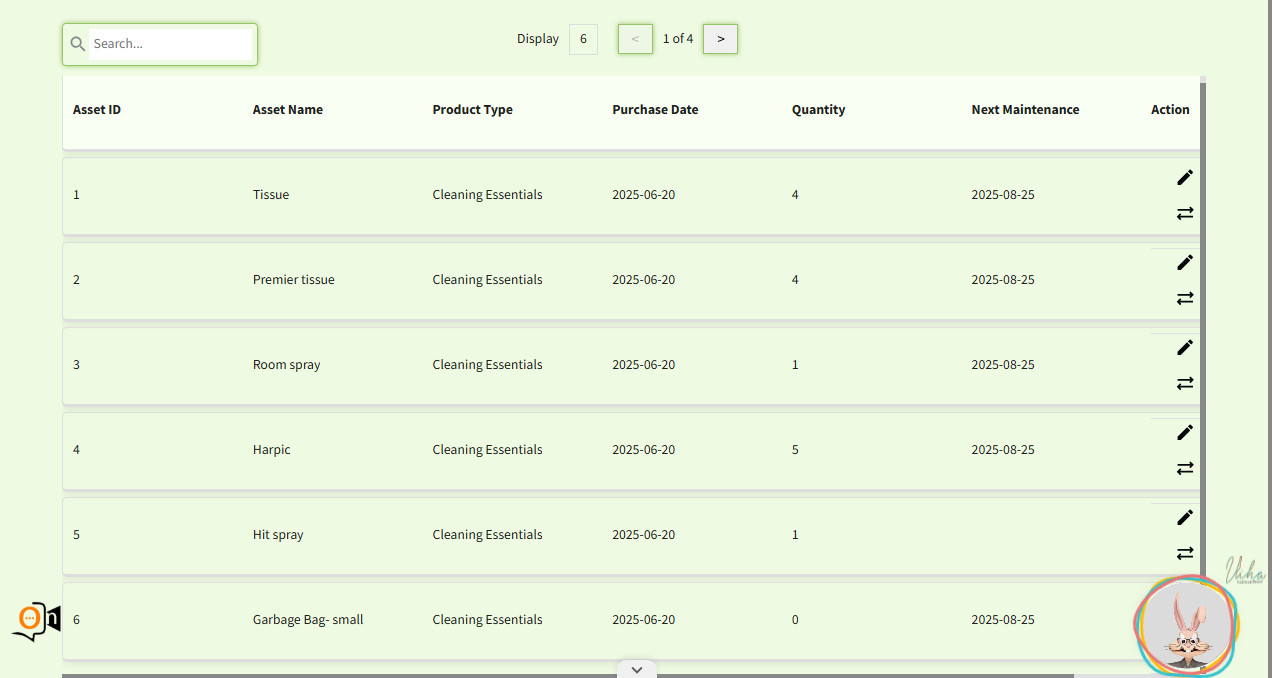Click the table's horizontal scrollbar

(568, 676)
